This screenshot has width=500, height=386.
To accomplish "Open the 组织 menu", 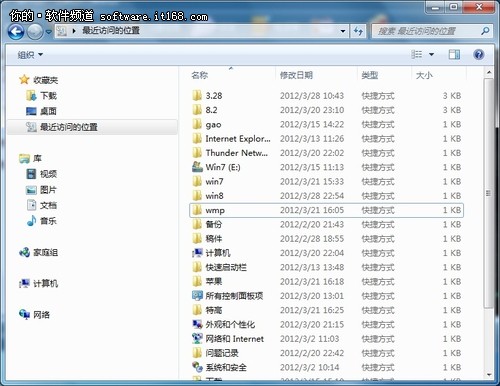I will tap(30, 55).
